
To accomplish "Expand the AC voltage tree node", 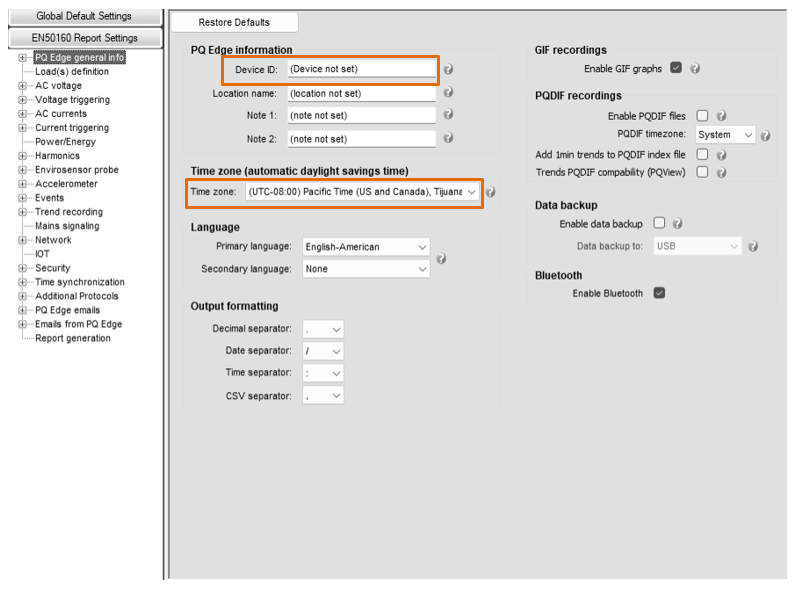I will [x=22, y=85].
